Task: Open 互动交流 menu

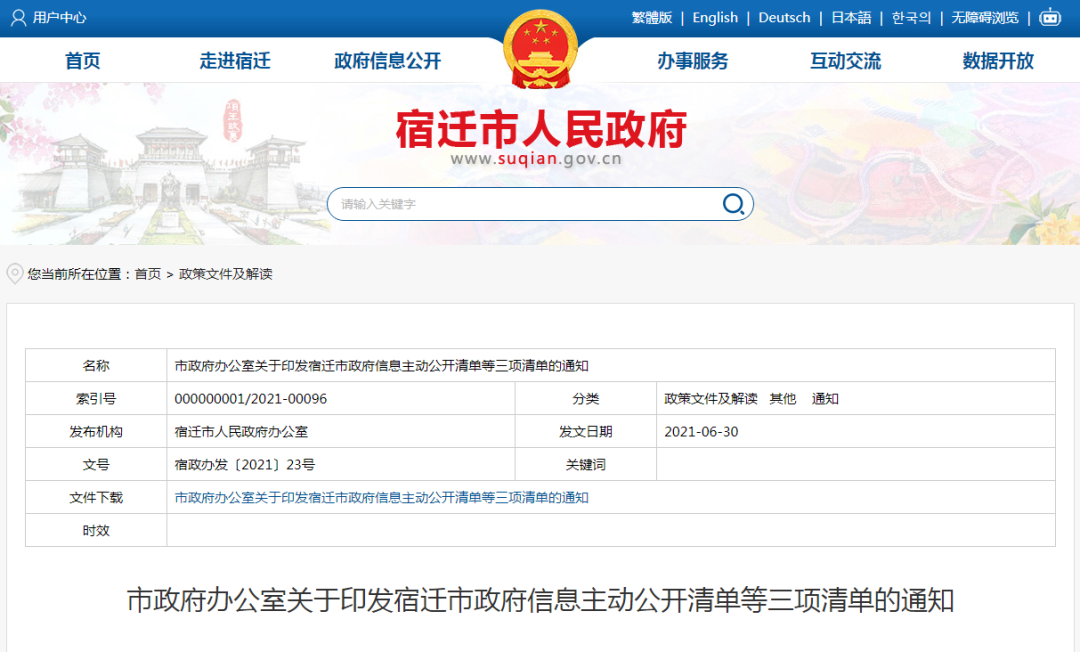Action: (845, 61)
